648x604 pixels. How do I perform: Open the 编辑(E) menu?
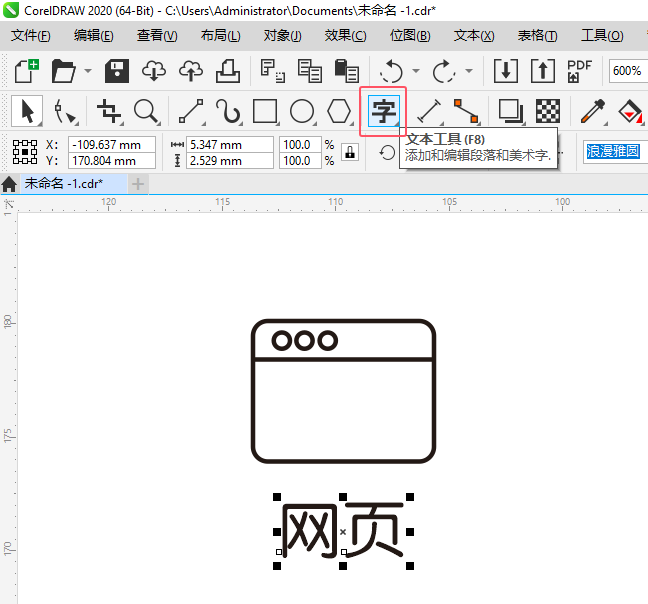(94, 36)
